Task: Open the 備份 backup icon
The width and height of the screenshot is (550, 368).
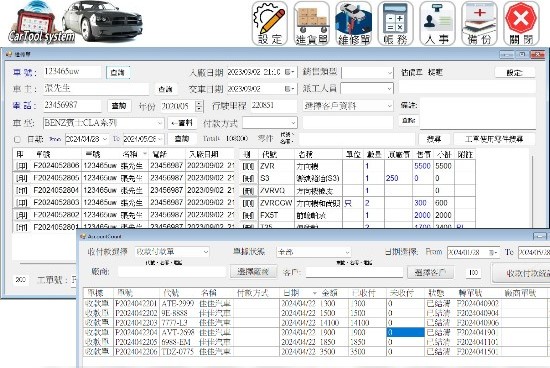Action: 479,24
